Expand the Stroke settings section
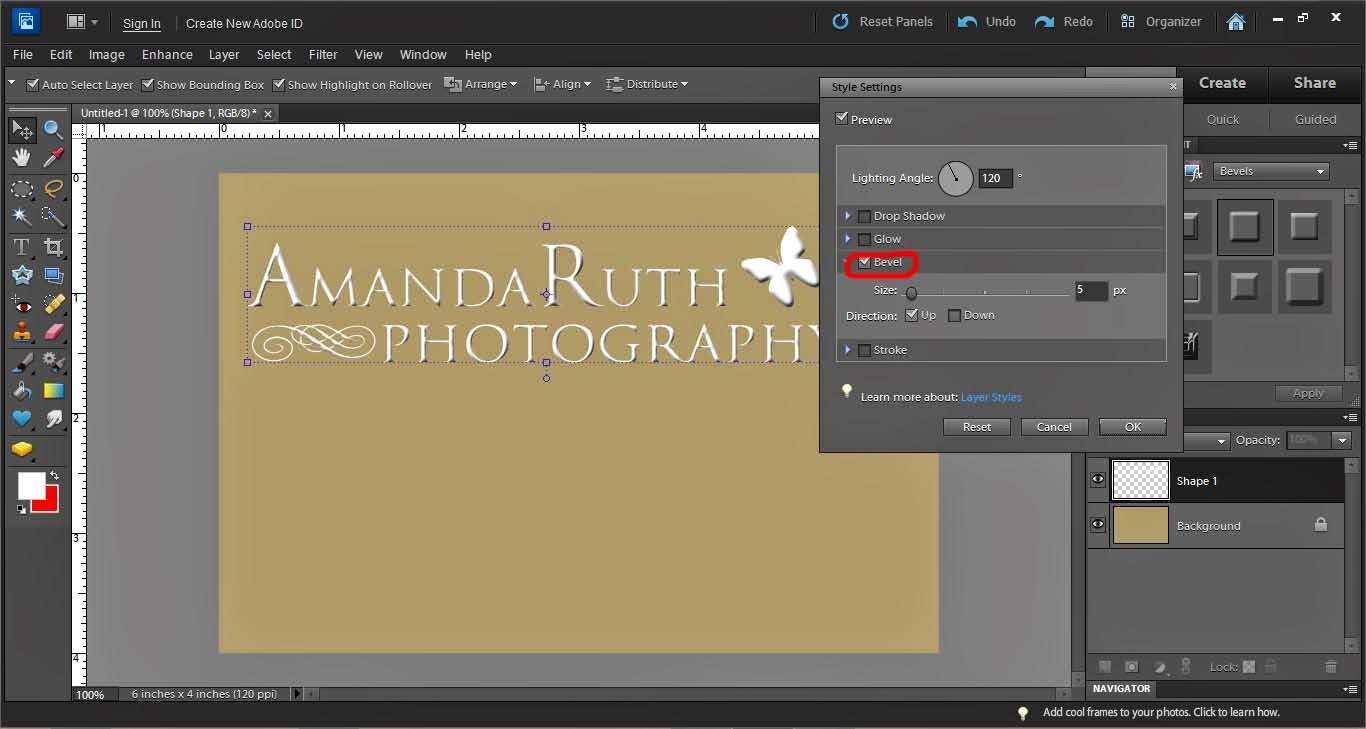Viewport: 1366px width, 729px height. pyautogui.click(x=848, y=350)
